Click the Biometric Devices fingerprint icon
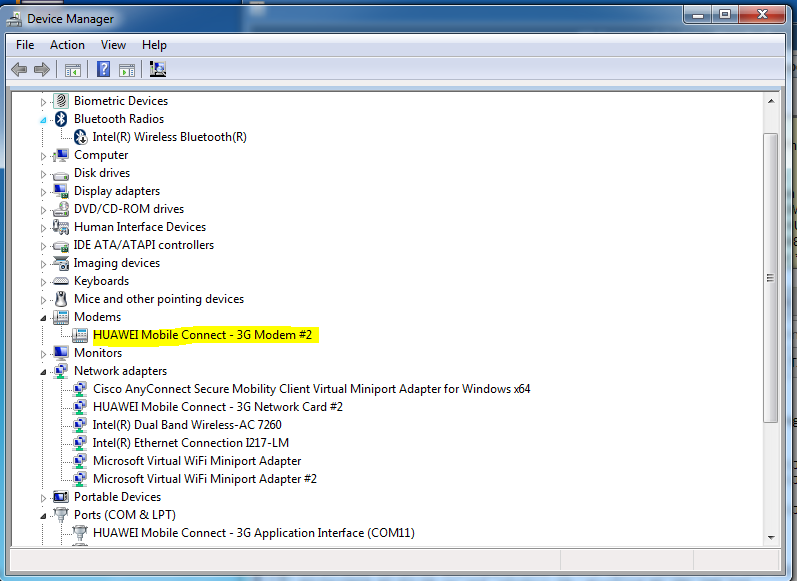Screen dimensions: 797x581 (61, 101)
